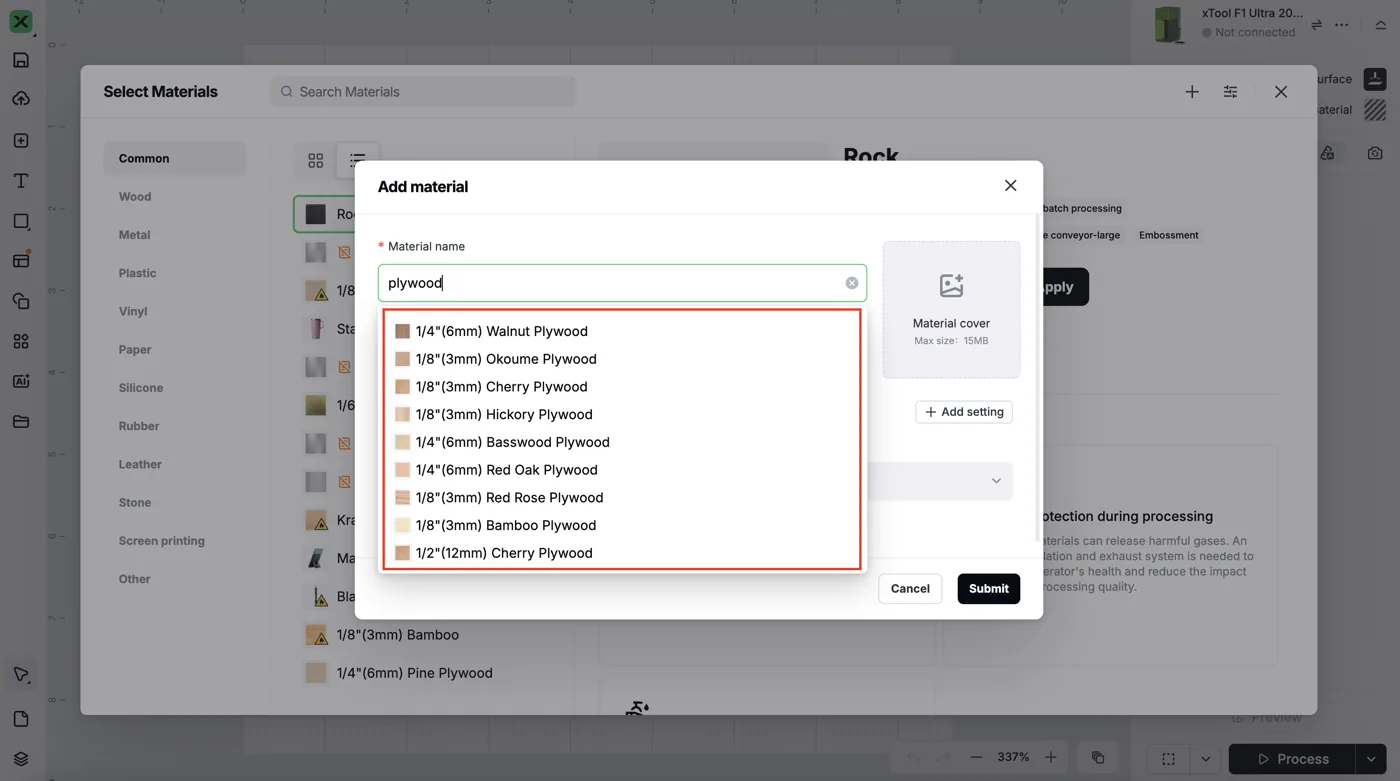Clear the Material name text field

(x=851, y=283)
